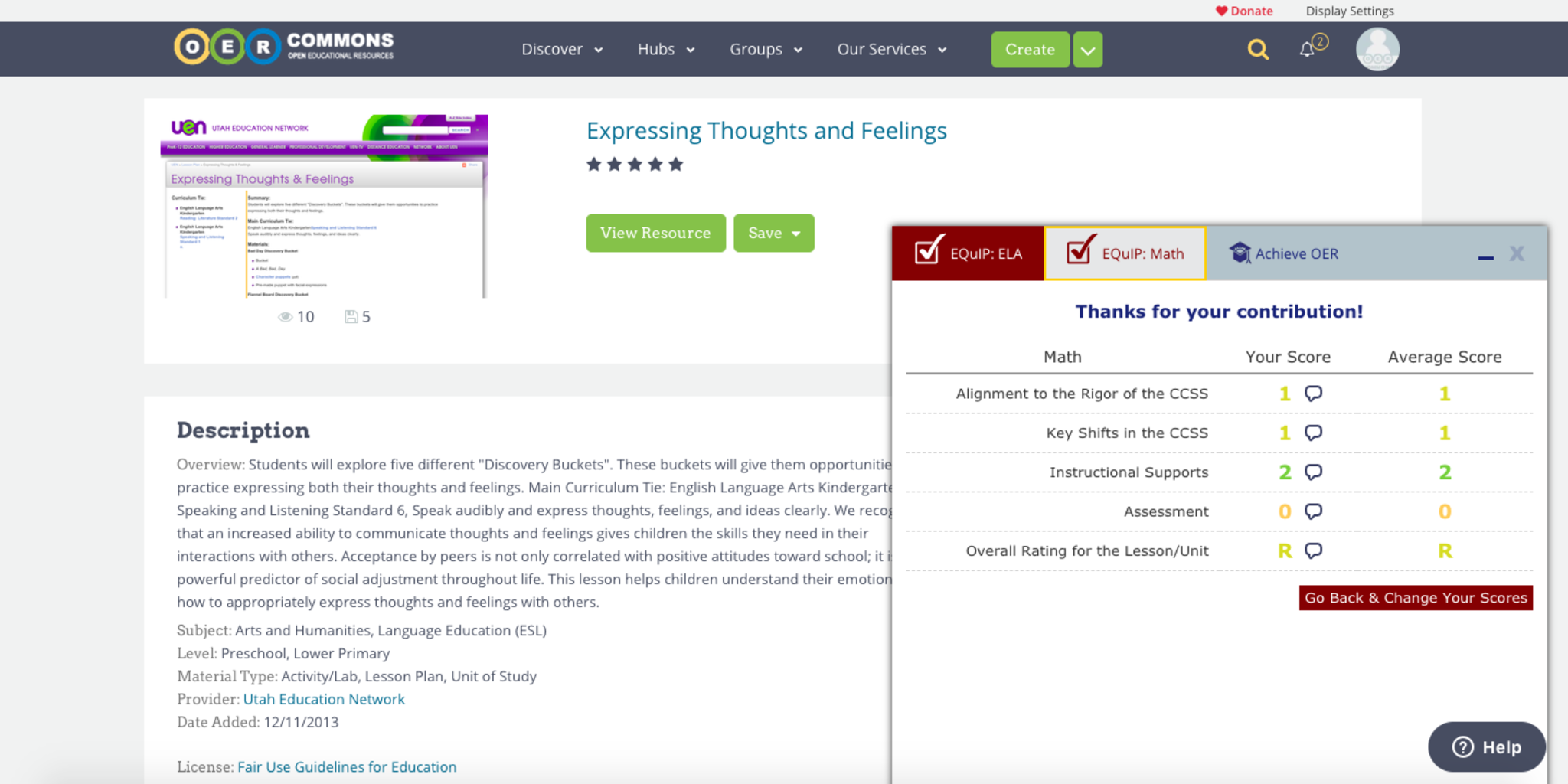Click the View Resource button
1568x784 pixels.
(655, 233)
